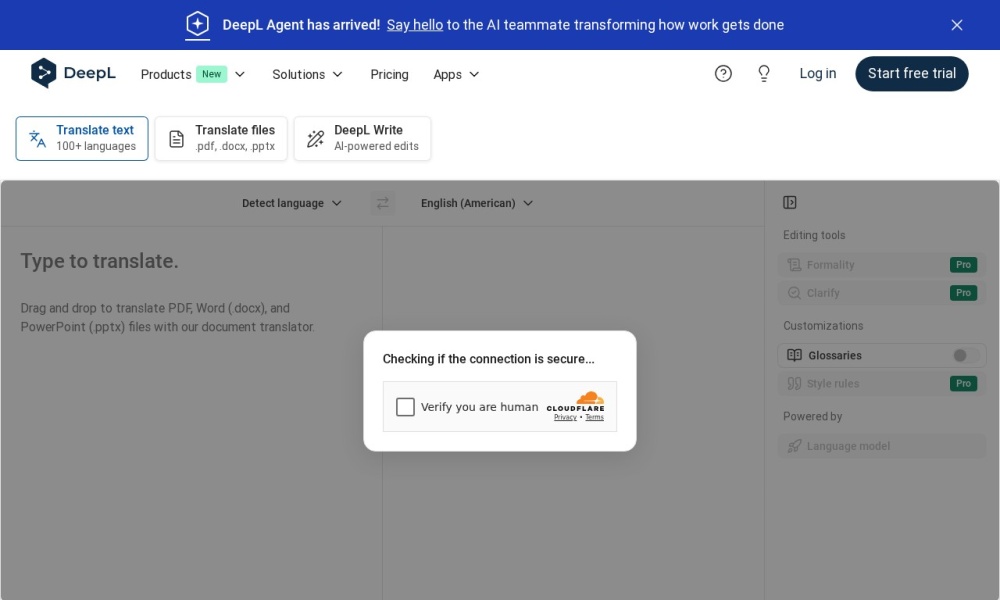Image resolution: width=1000 pixels, height=600 pixels.
Task: Click the DeepL Agent sparkle icon in banner
Action: [198, 25]
